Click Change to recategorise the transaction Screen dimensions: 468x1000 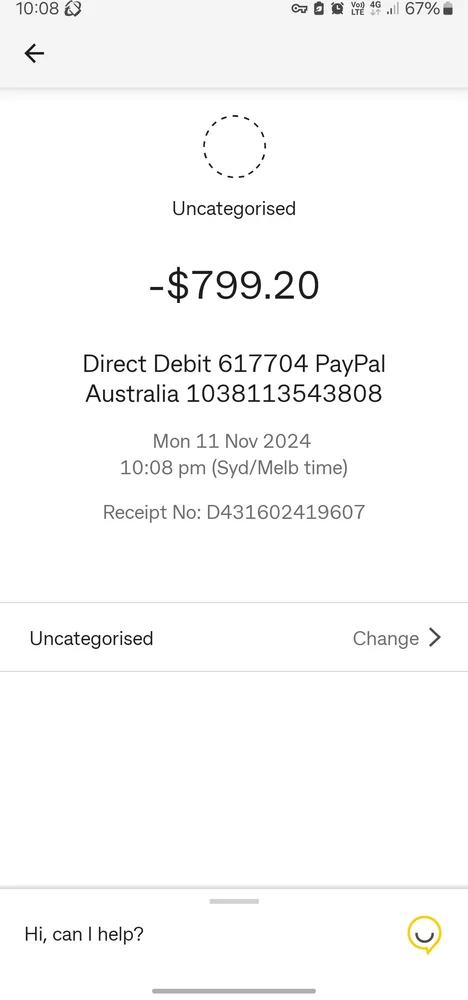click(x=386, y=638)
